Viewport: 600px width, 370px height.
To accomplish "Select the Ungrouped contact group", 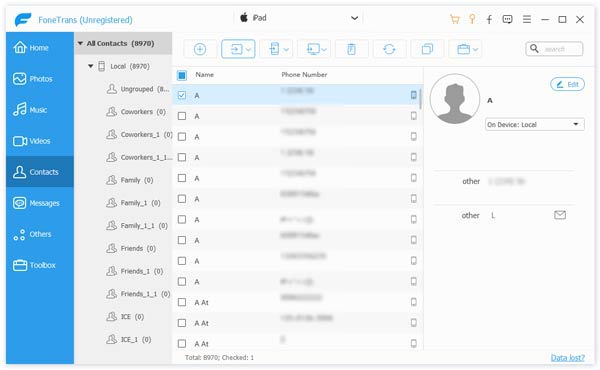I will click(x=138, y=89).
